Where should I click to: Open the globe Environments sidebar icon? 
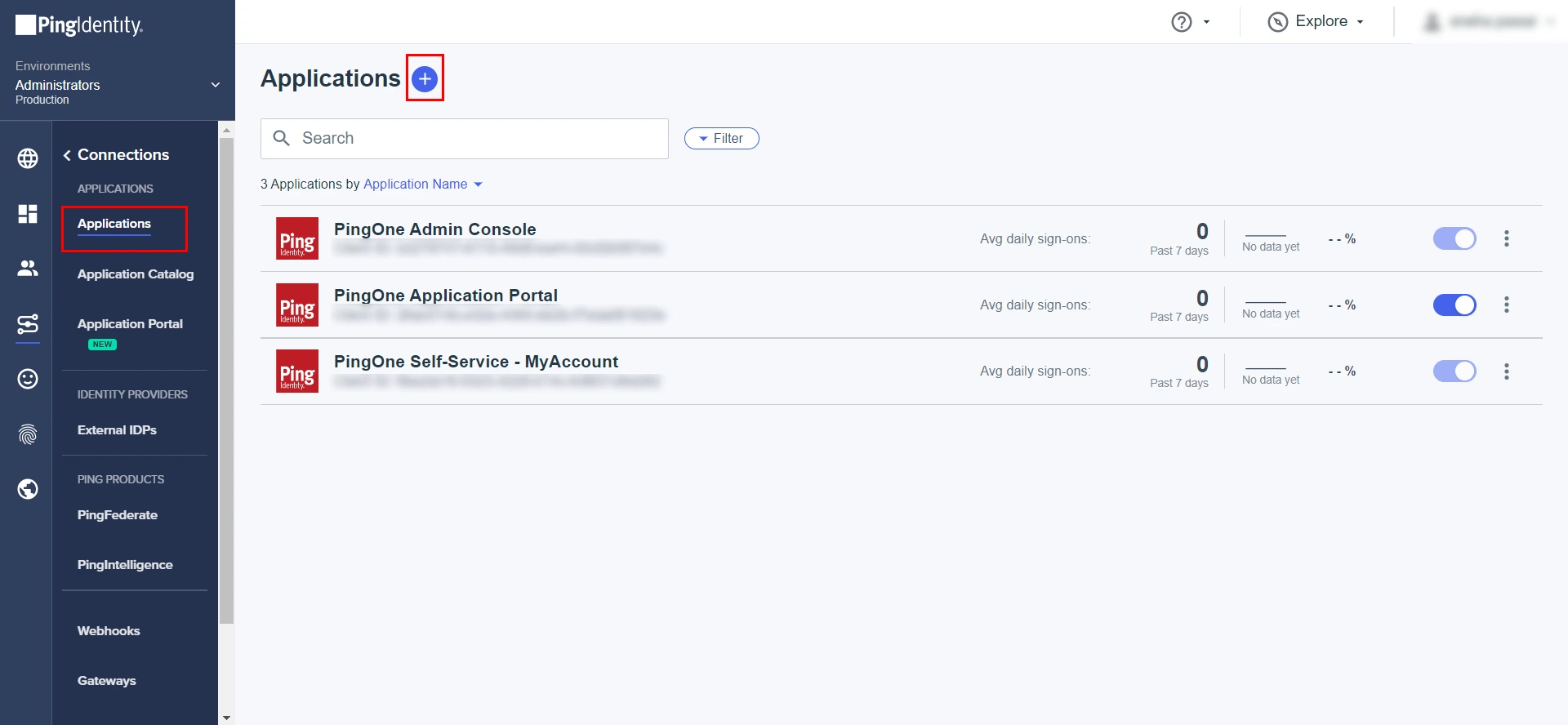click(x=28, y=158)
